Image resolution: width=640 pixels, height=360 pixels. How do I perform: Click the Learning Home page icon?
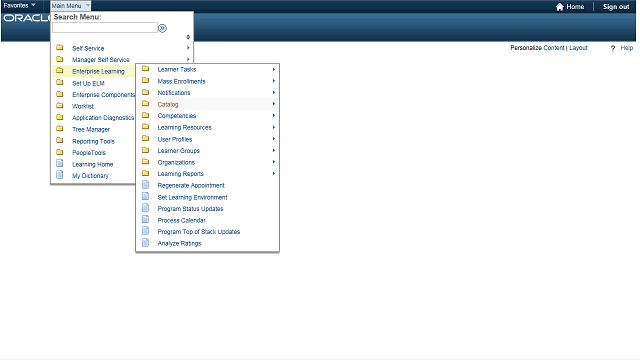tap(60, 163)
